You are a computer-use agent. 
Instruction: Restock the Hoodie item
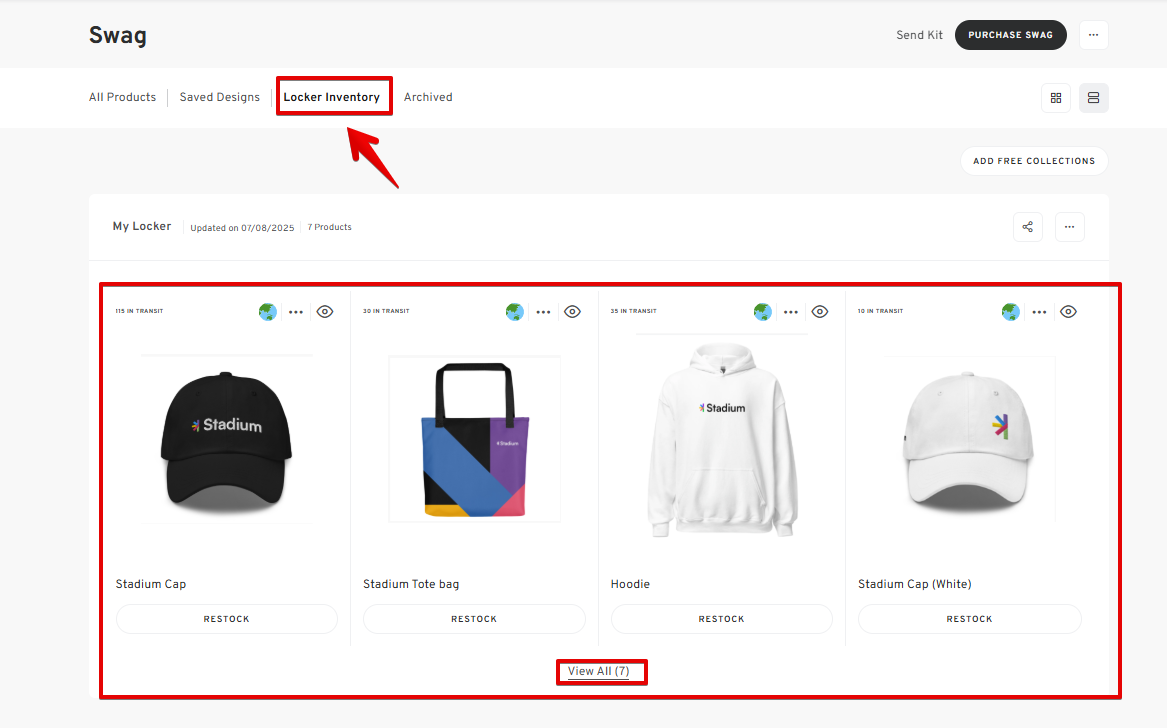pos(721,619)
